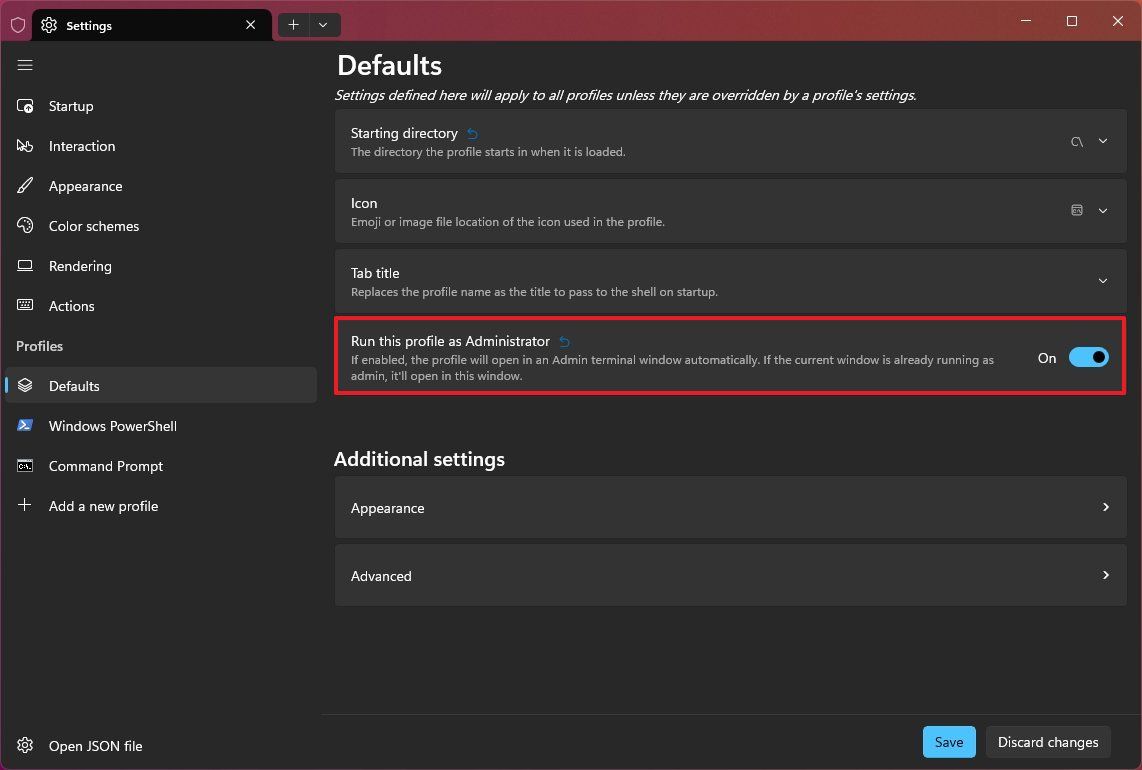The image size is (1142, 770).
Task: Reset the Run as Administrator setting
Action: (564, 341)
